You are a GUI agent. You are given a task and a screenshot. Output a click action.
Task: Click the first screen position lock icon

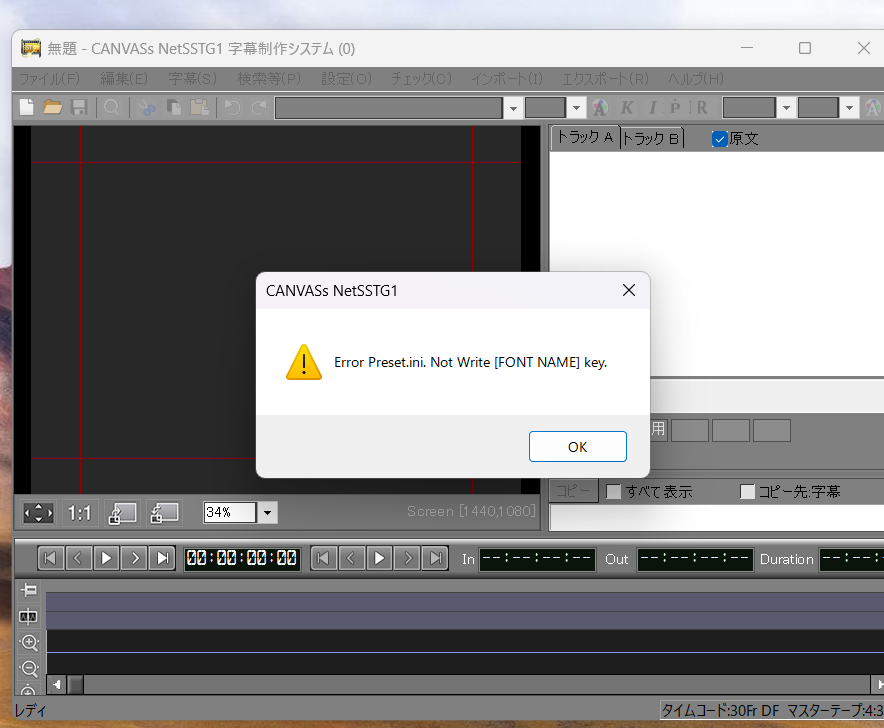[122, 513]
